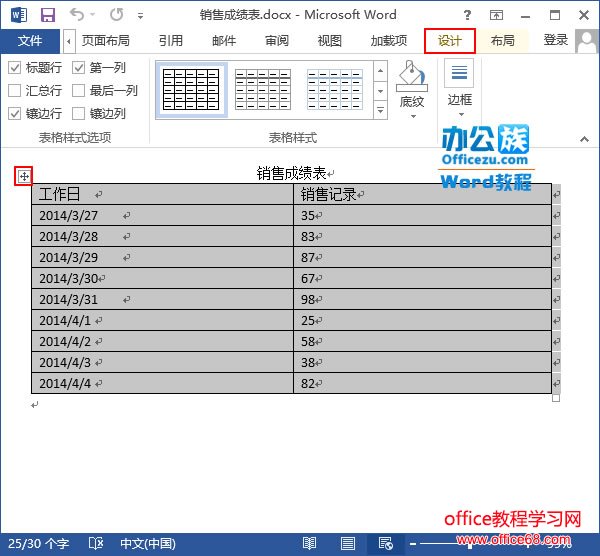Select the second table style thumbnail
600x556 pixels.
coord(263,90)
